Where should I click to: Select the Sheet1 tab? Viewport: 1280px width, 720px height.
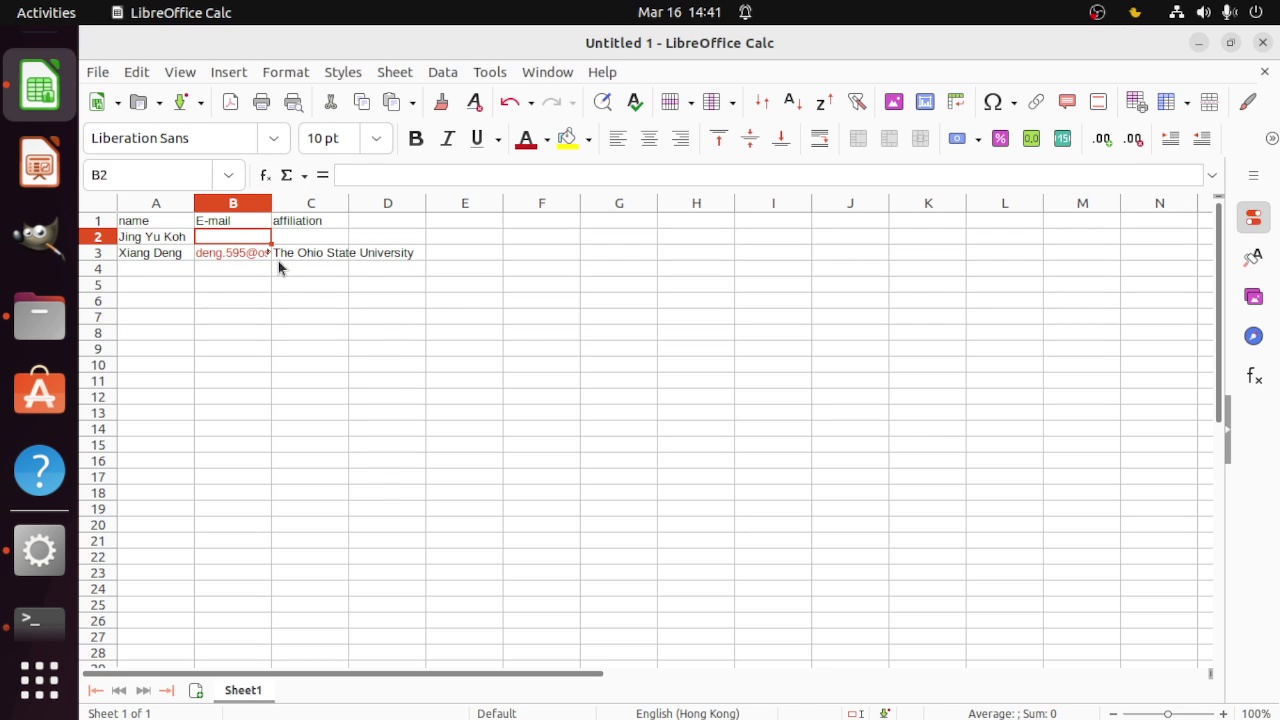(x=243, y=690)
